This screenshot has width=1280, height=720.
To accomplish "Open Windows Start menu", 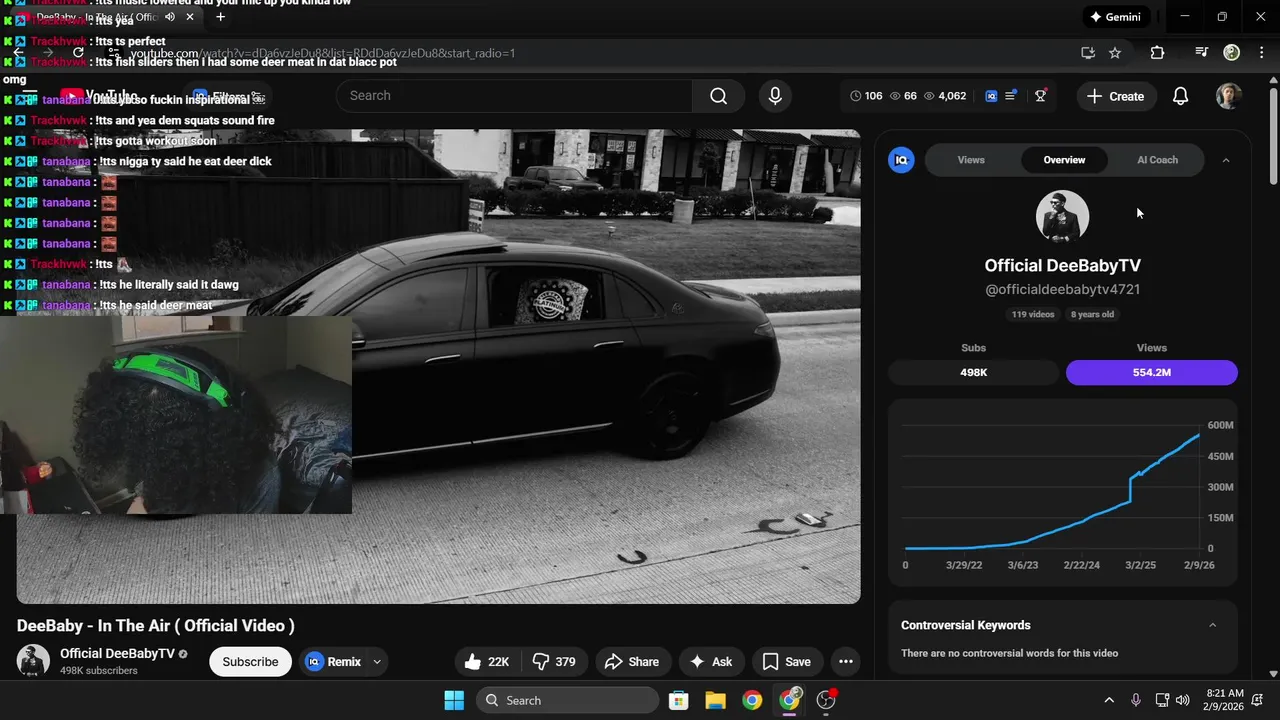I will click(x=453, y=700).
